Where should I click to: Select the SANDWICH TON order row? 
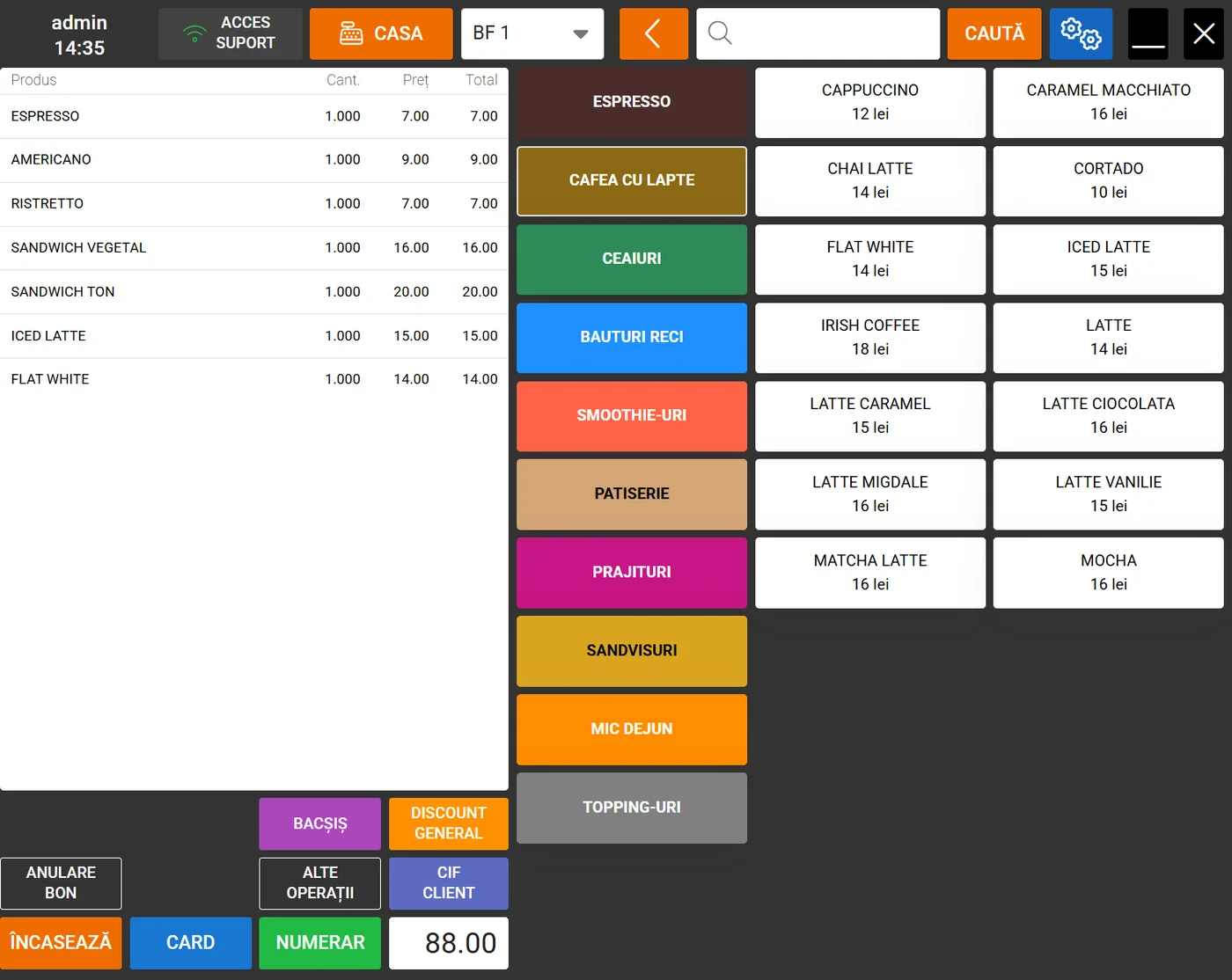click(x=253, y=292)
